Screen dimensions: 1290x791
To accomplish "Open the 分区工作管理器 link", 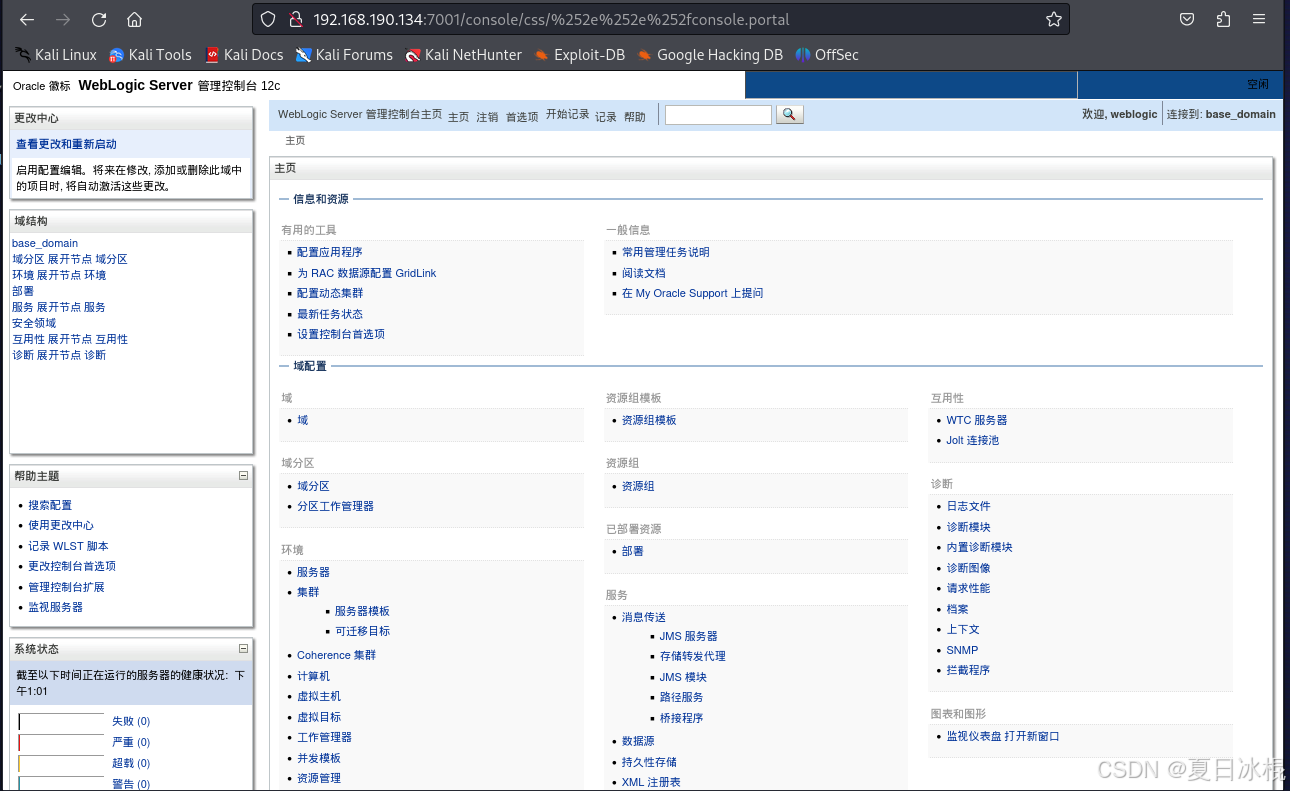I will 335,506.
